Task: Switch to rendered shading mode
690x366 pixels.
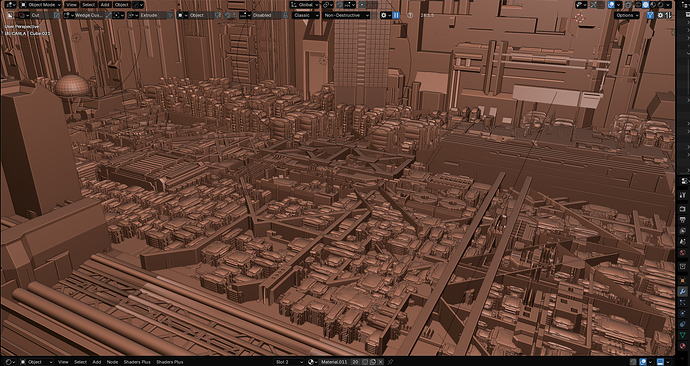Action: [661, 5]
